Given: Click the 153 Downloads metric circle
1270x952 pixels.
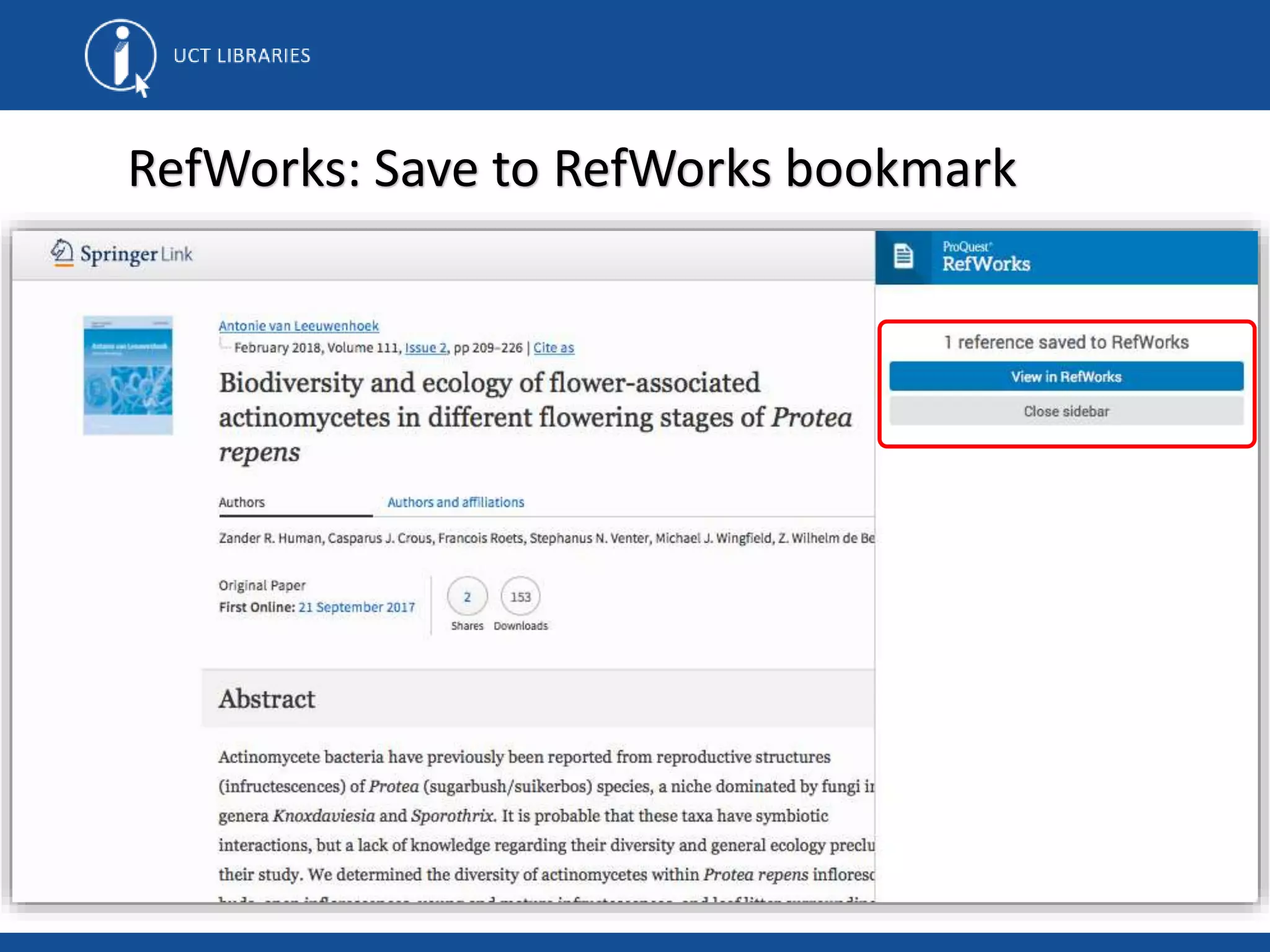Looking at the screenshot, I should tap(520, 596).
